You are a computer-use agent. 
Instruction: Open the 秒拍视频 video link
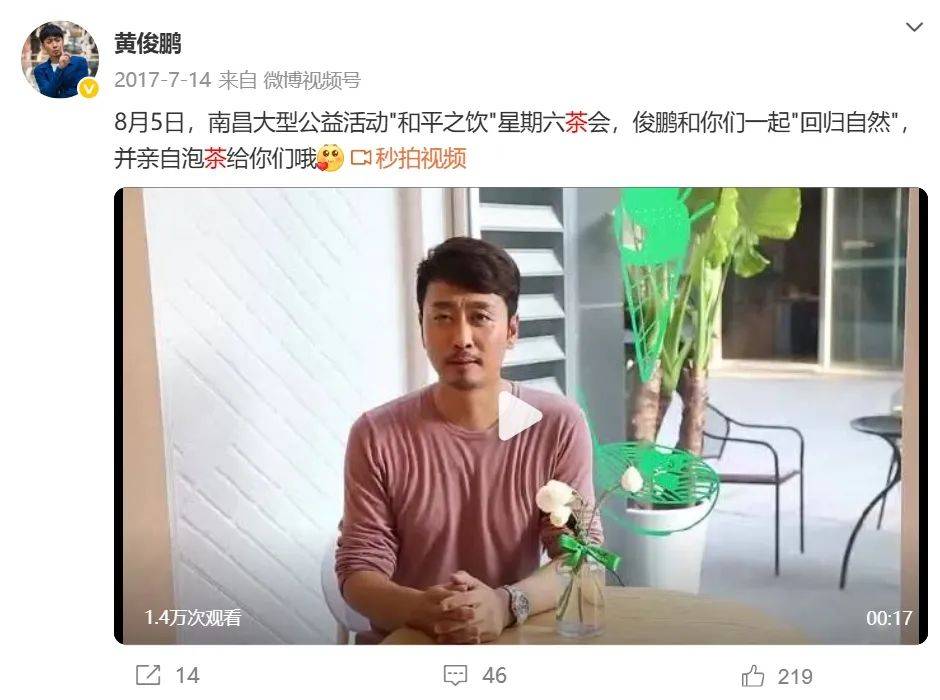pos(421,159)
